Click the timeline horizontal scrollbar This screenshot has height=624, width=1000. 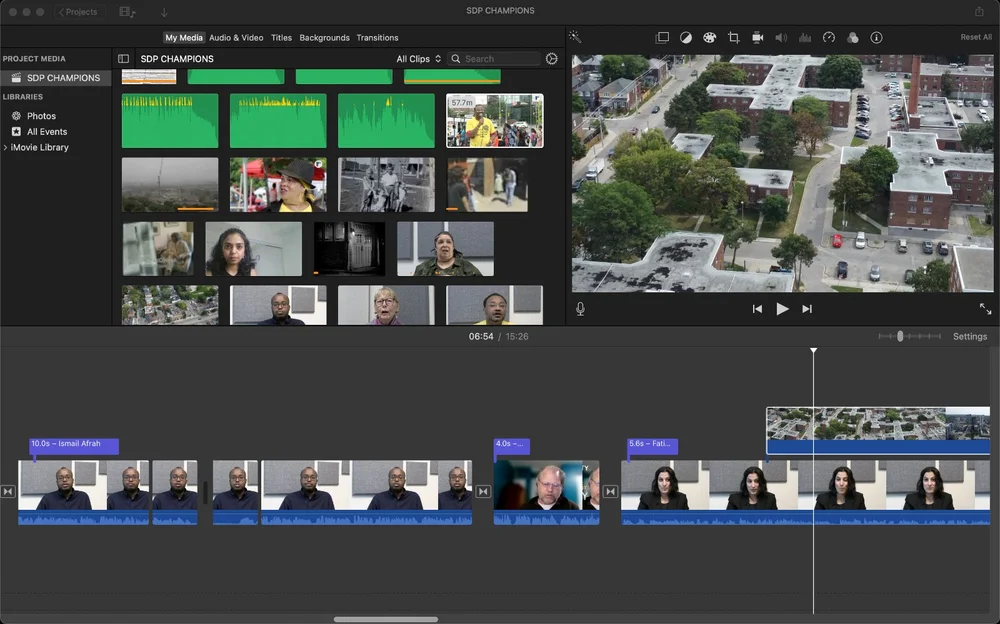[x=386, y=619]
